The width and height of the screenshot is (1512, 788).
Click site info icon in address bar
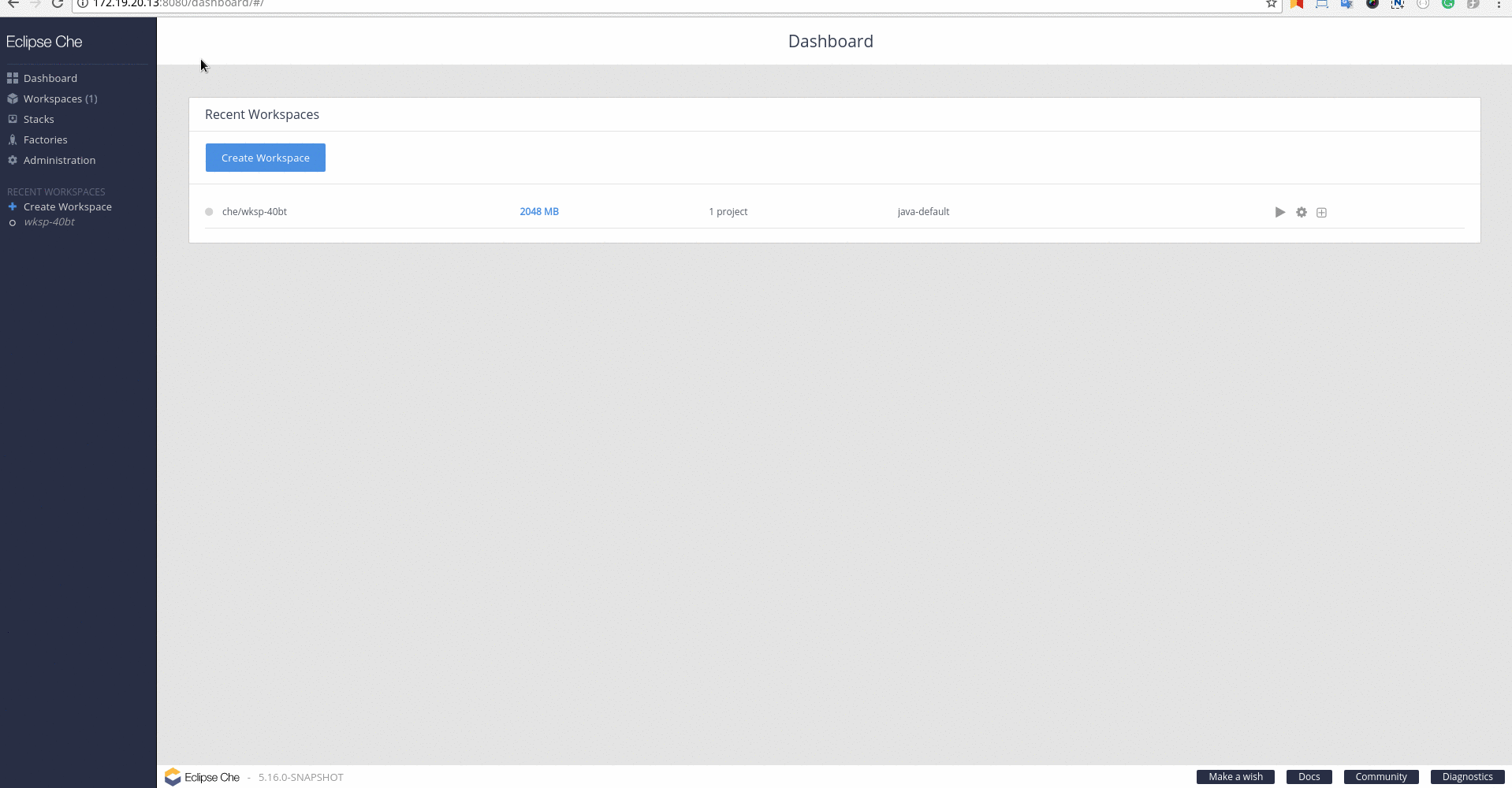[x=82, y=4]
